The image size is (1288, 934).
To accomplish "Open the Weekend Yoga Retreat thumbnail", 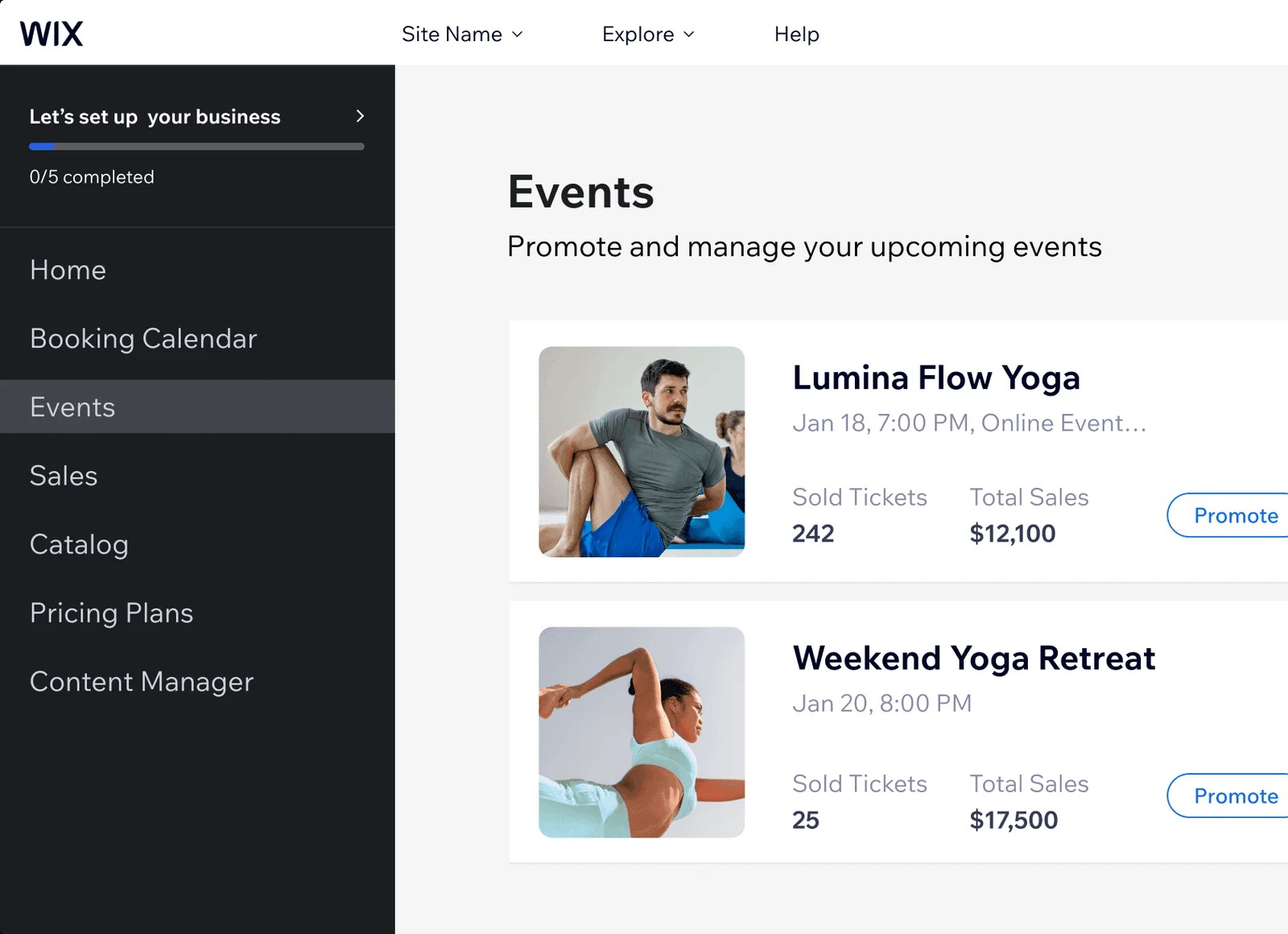I will tap(642, 732).
